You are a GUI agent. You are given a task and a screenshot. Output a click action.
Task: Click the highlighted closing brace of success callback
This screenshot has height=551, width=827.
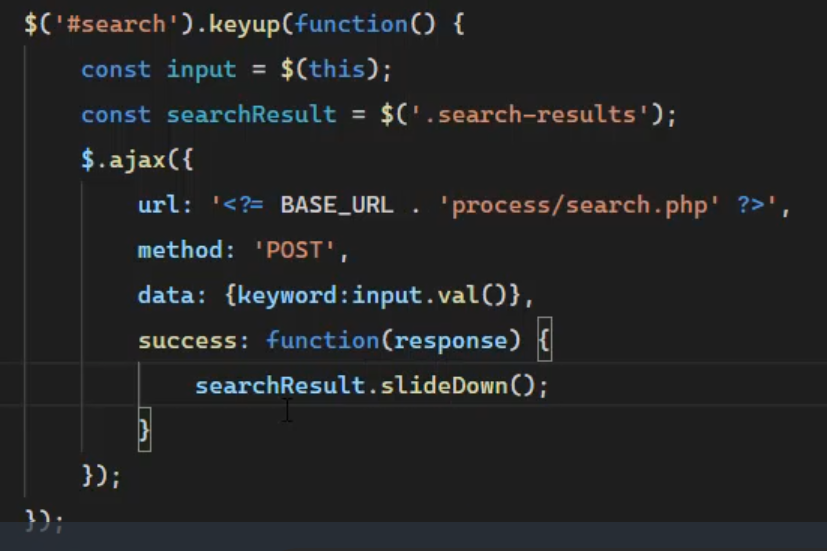tap(145, 430)
